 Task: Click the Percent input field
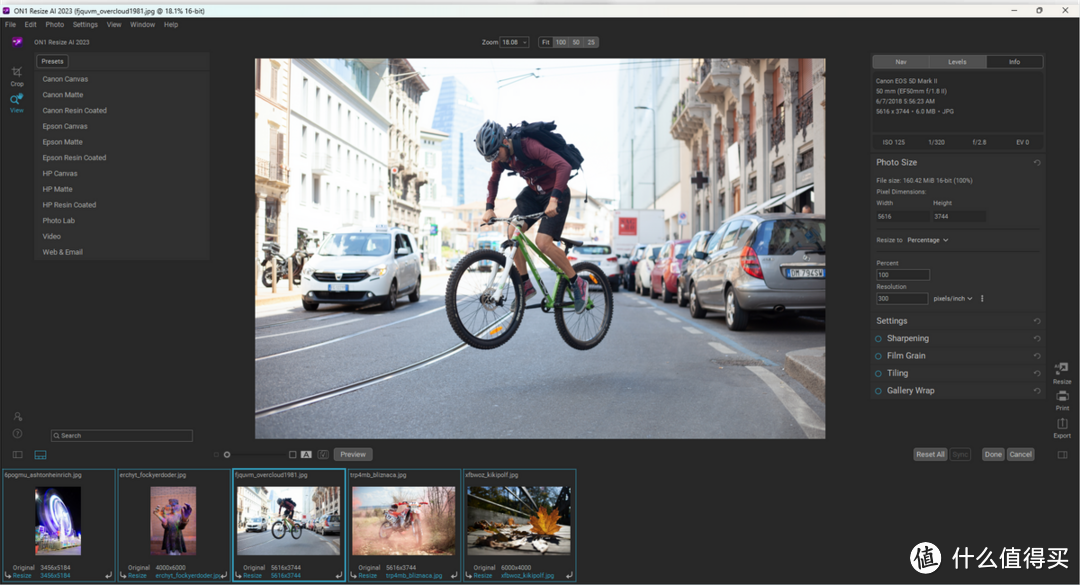coord(903,275)
